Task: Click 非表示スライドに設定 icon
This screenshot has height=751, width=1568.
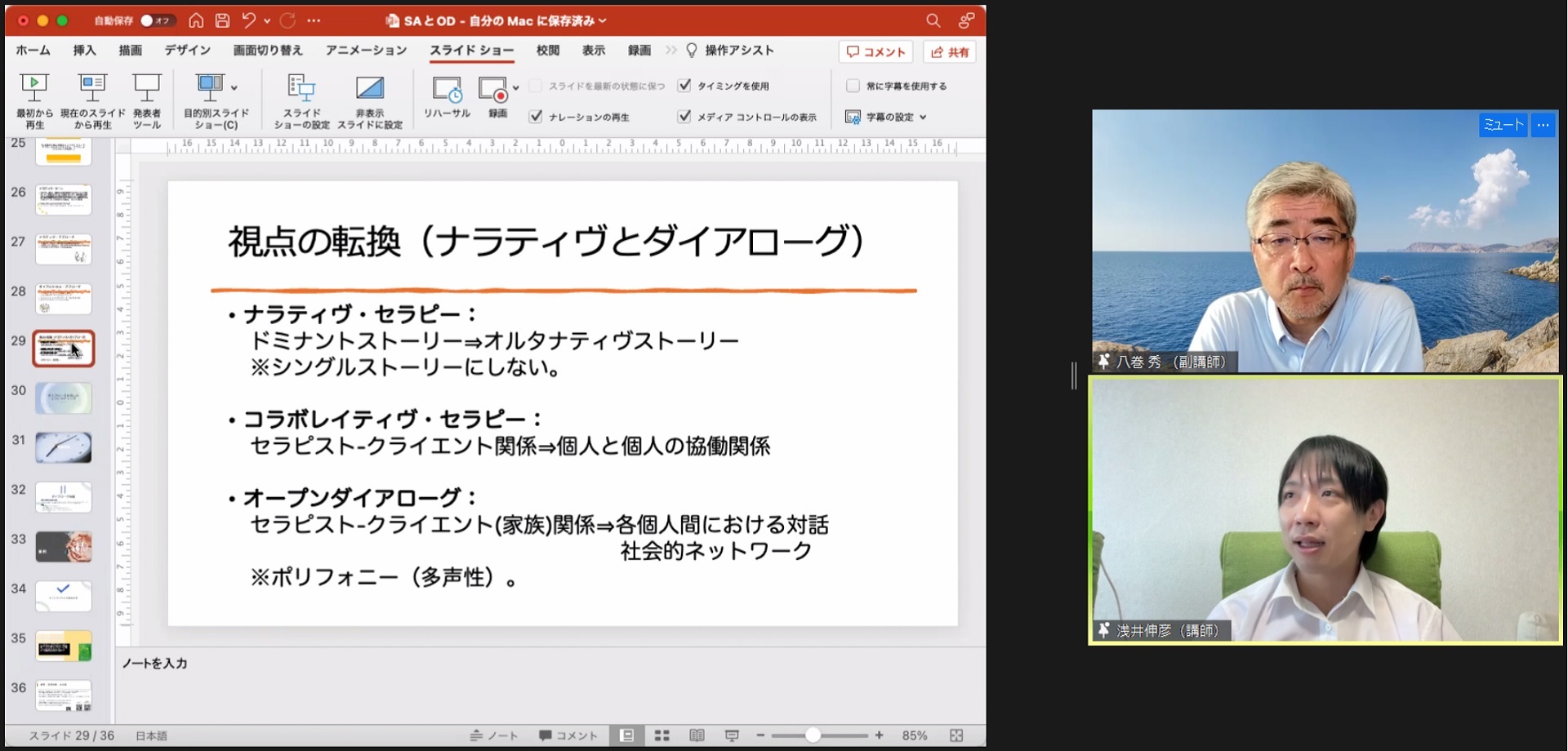Action: [x=369, y=88]
